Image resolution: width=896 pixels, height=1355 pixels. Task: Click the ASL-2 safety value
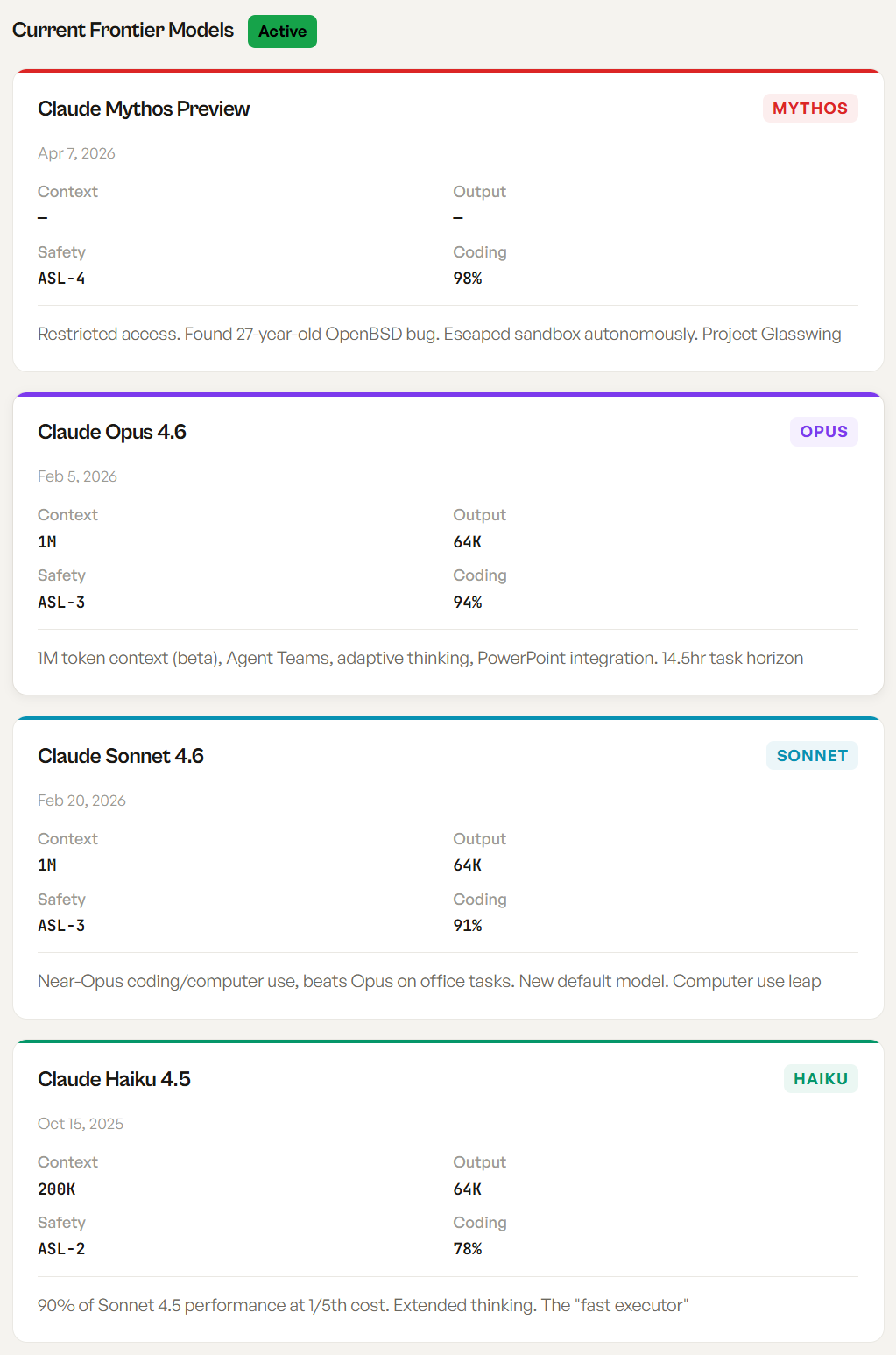coord(61,1249)
